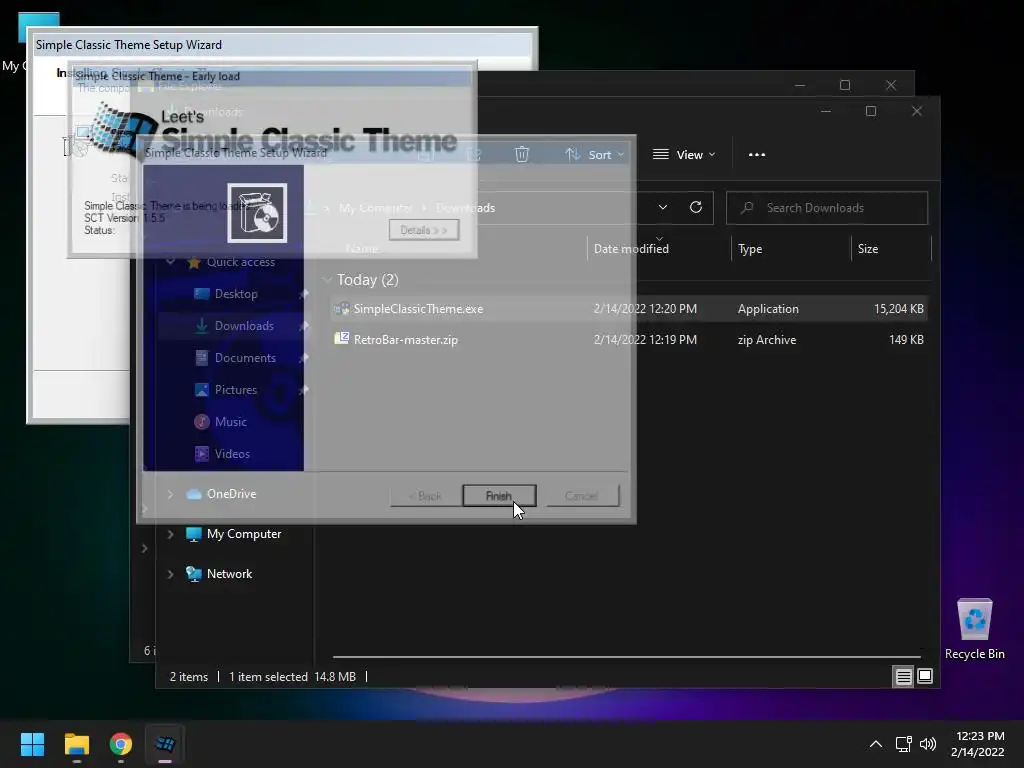Screen dimensions: 1024x768
Task: Click the '1 item selected' status text
Action: coord(268,677)
